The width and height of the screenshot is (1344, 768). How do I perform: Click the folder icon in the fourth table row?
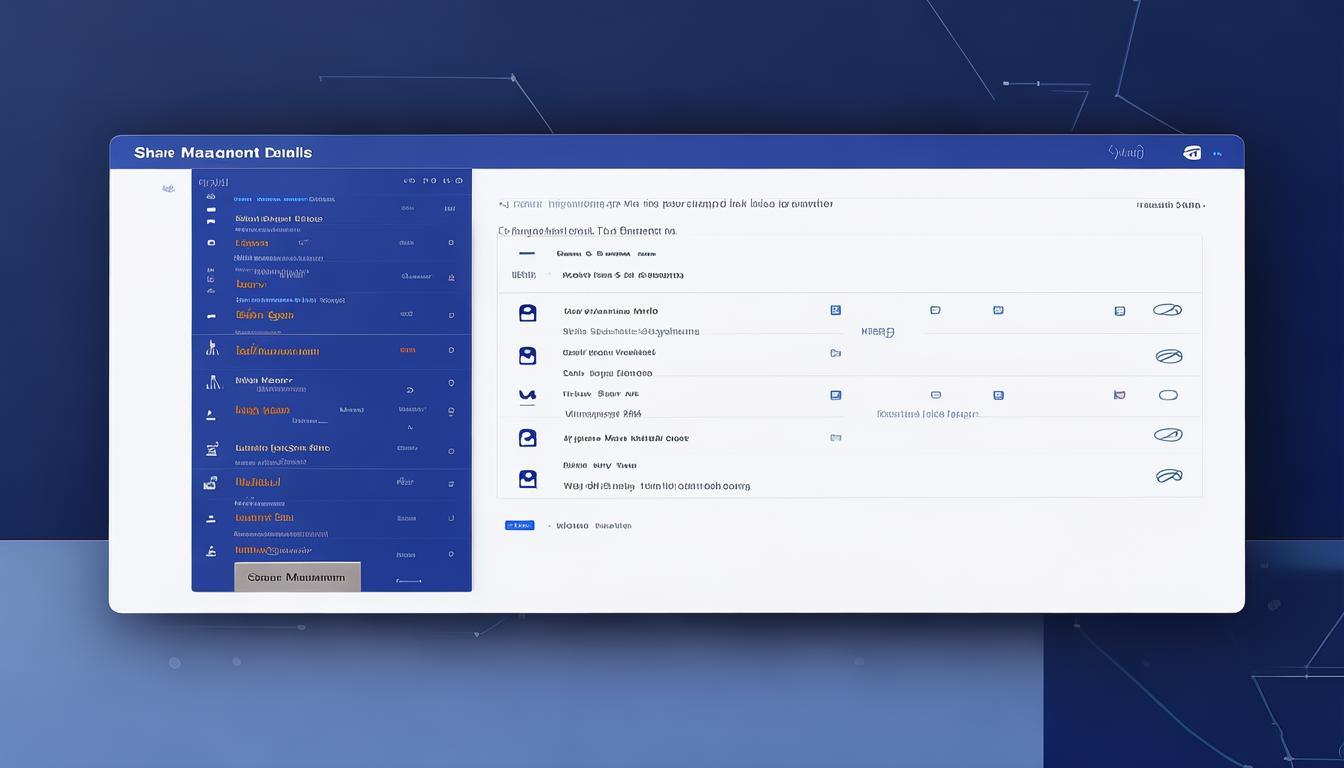click(835, 438)
